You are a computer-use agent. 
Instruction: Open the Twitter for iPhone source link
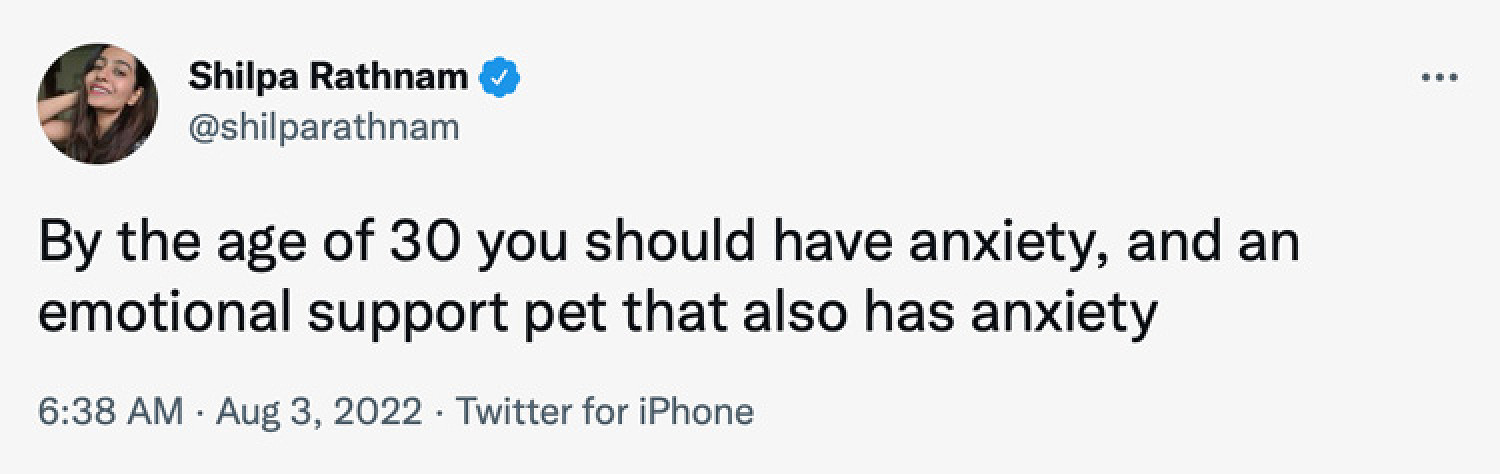(x=604, y=411)
